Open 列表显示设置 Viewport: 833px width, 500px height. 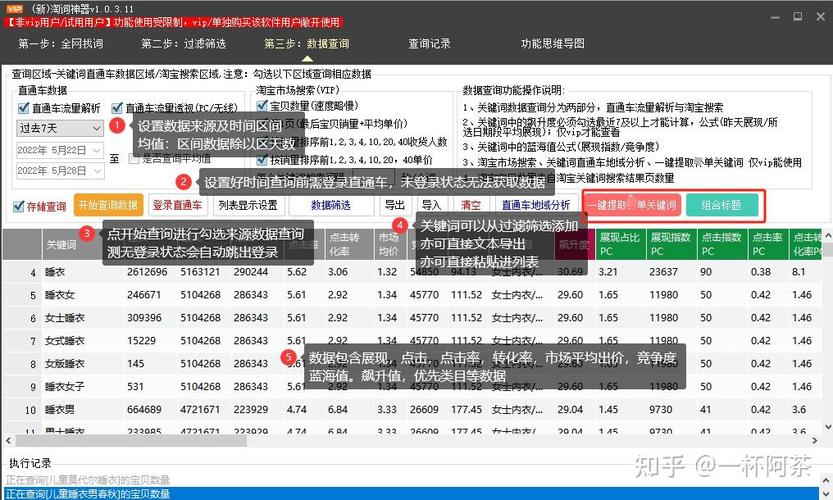pos(248,205)
